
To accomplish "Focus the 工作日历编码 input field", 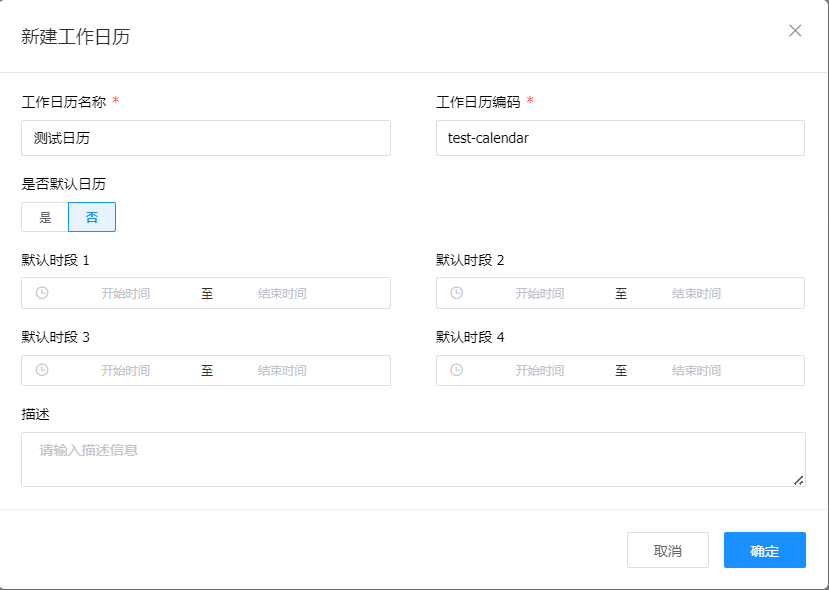I will (620, 138).
